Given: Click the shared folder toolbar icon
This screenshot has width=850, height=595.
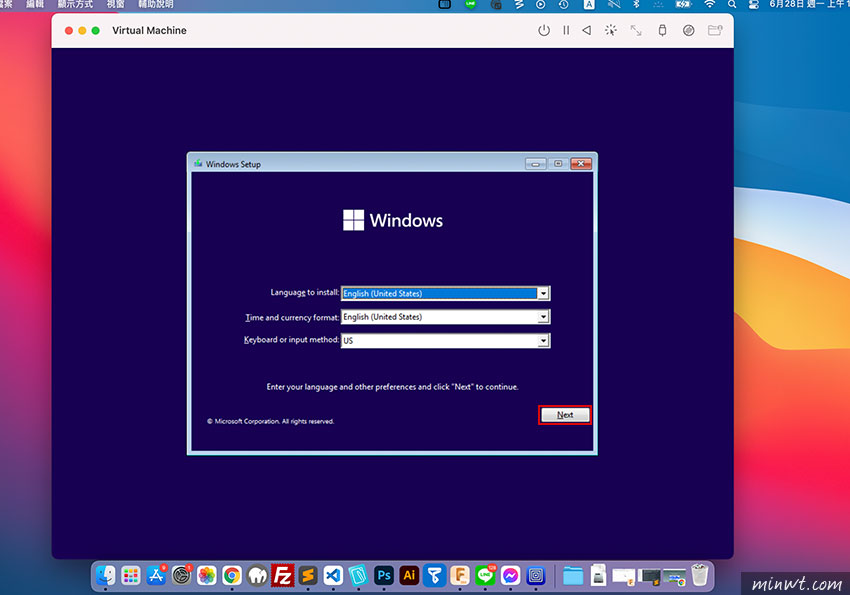Looking at the screenshot, I should pyautogui.click(x=715, y=30).
